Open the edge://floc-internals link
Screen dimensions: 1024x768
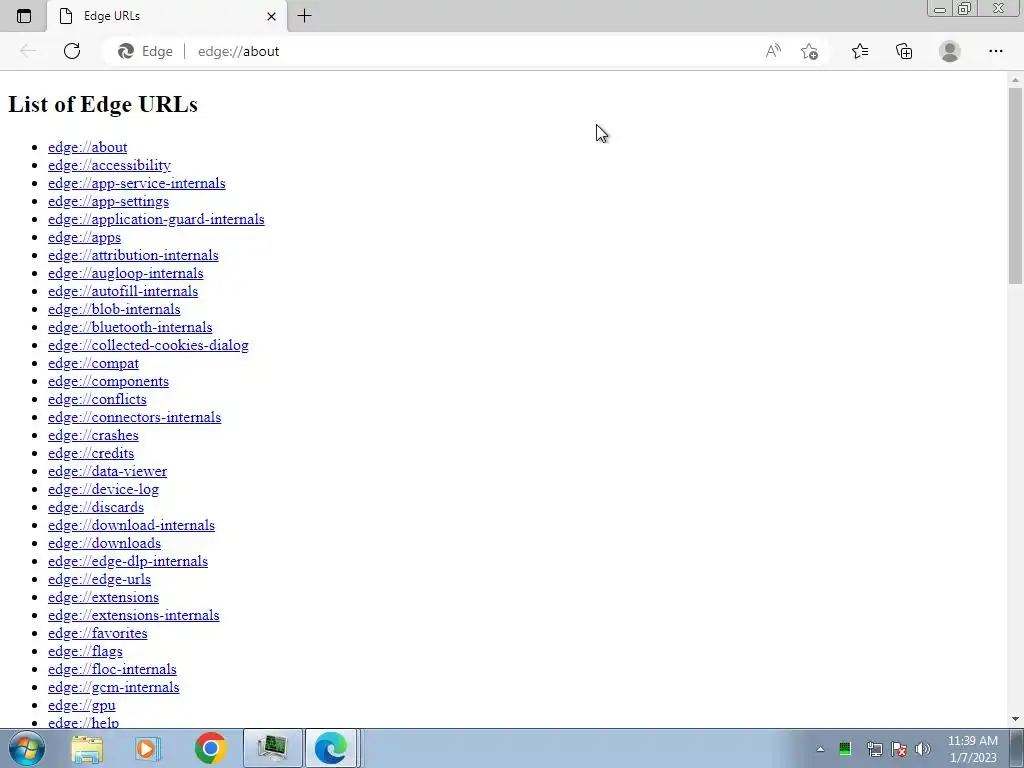(x=112, y=669)
